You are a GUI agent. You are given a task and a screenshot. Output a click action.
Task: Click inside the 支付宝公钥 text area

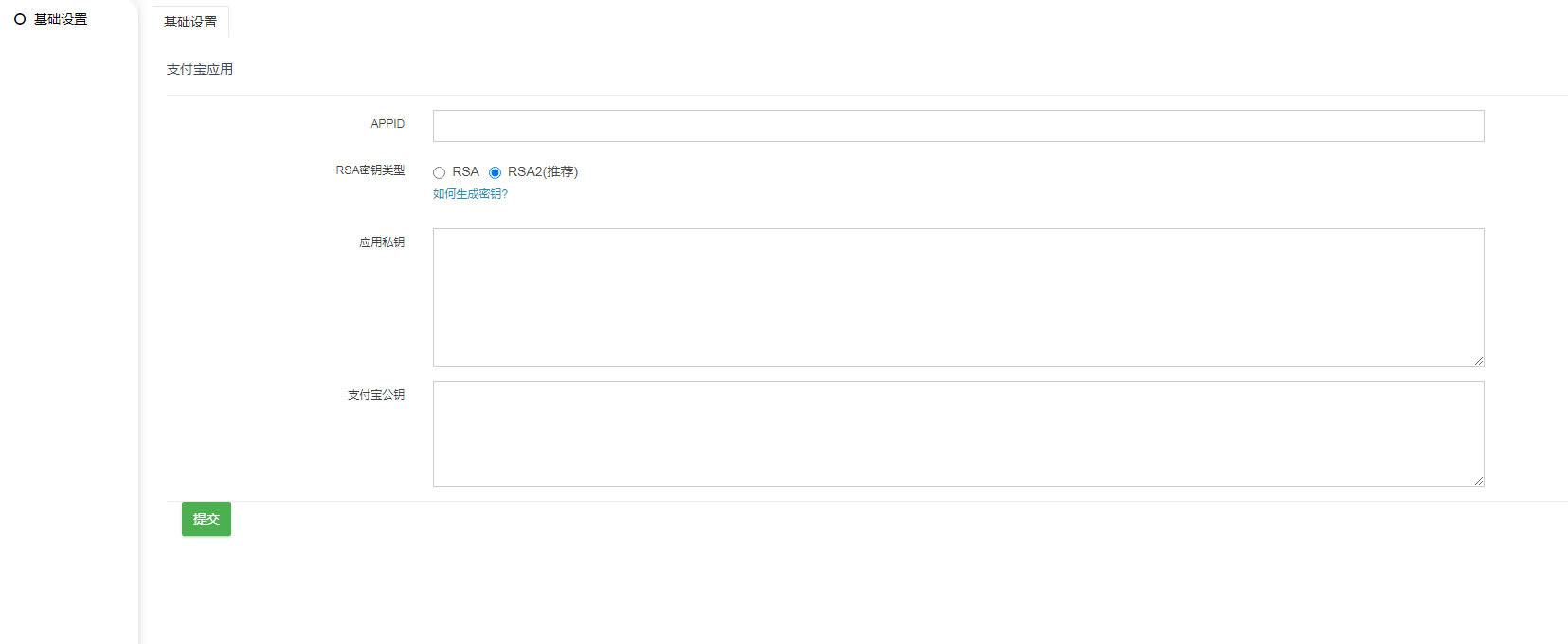click(958, 433)
